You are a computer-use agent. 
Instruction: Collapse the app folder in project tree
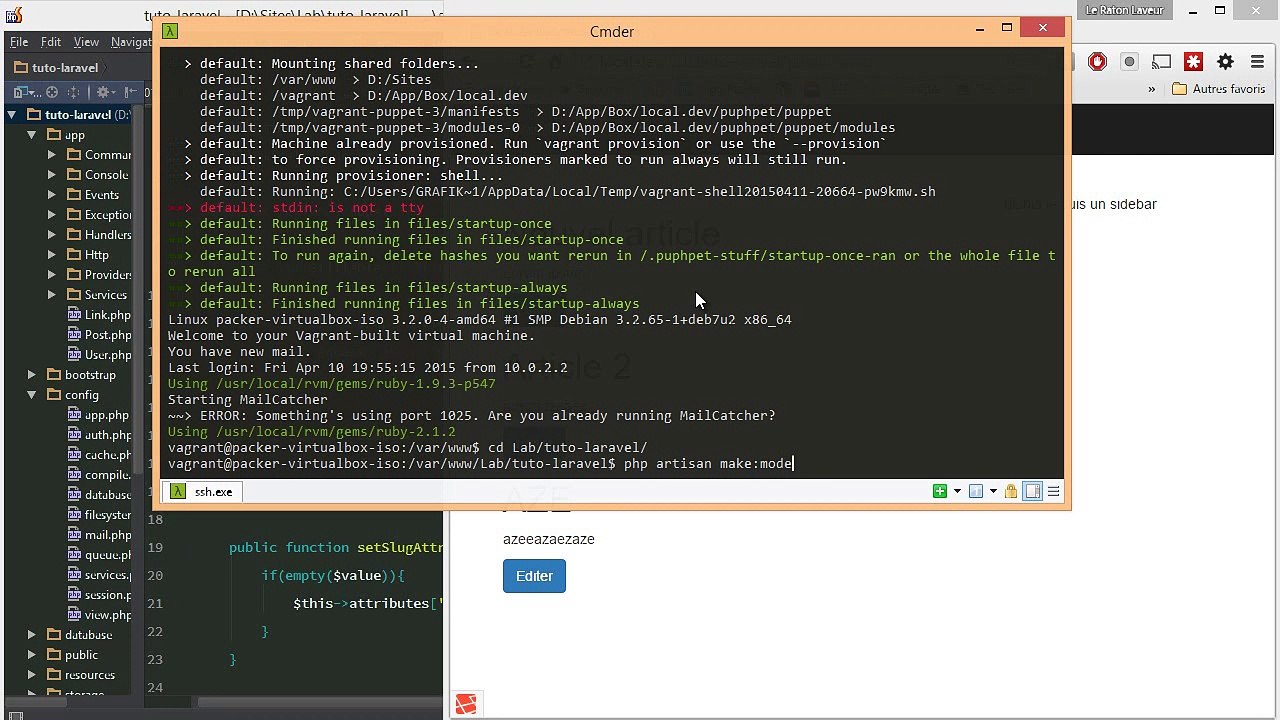pyautogui.click(x=32, y=135)
